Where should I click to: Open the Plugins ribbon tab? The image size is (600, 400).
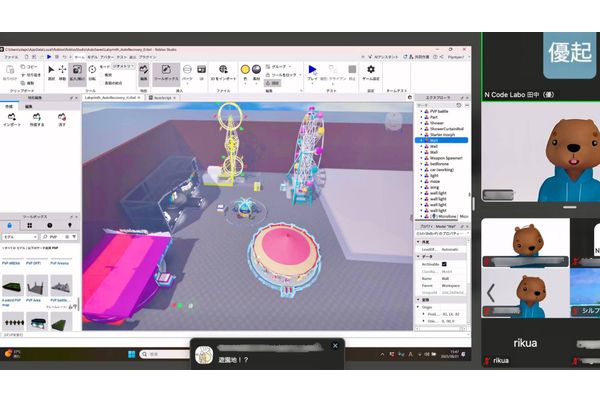pyautogui.click(x=147, y=57)
